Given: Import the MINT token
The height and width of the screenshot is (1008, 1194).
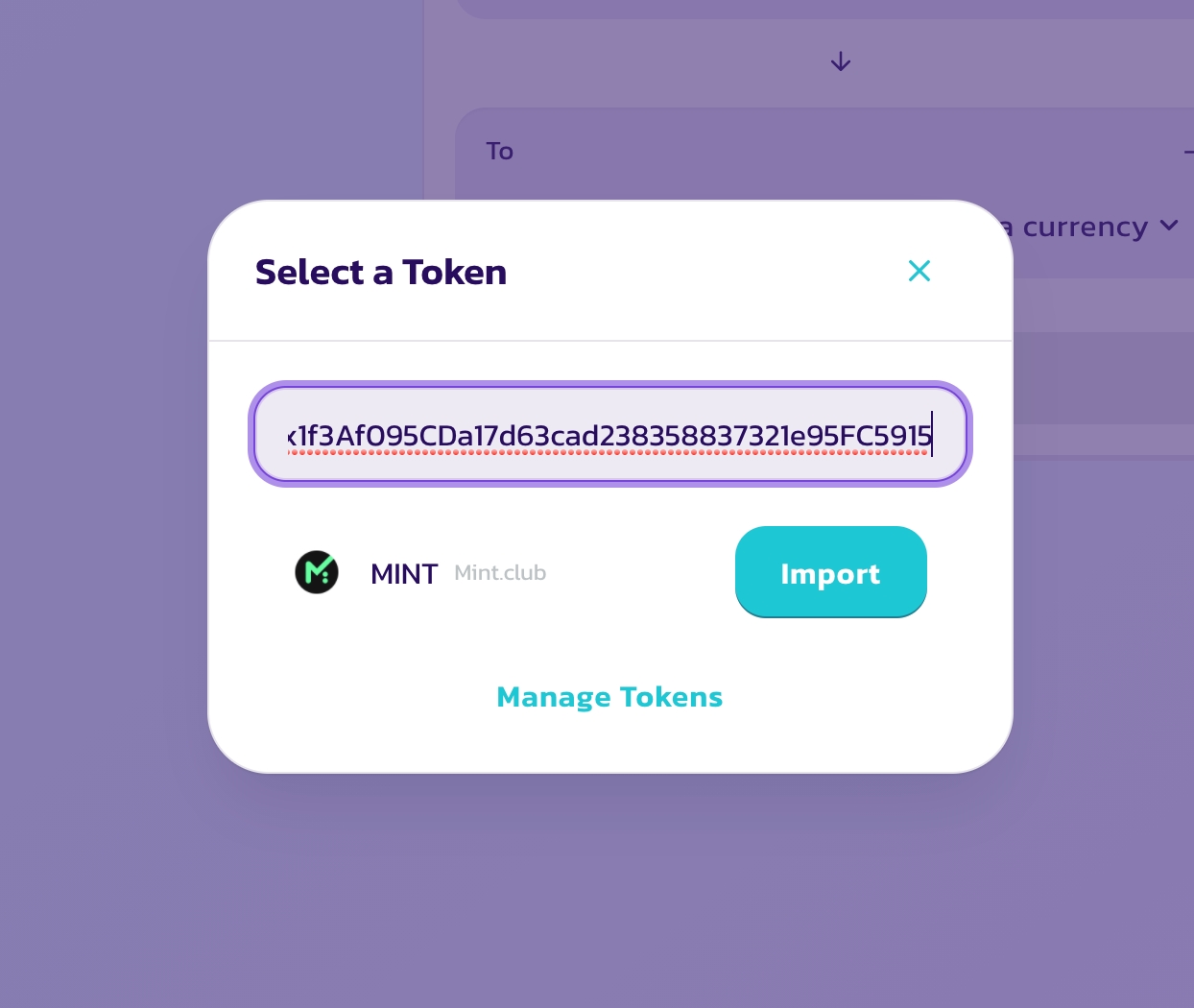Looking at the screenshot, I should coord(830,572).
